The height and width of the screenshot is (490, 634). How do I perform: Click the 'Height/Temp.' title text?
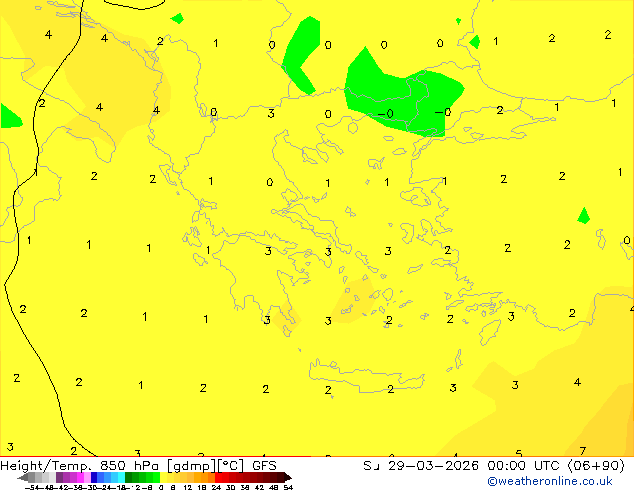[x=47, y=466]
